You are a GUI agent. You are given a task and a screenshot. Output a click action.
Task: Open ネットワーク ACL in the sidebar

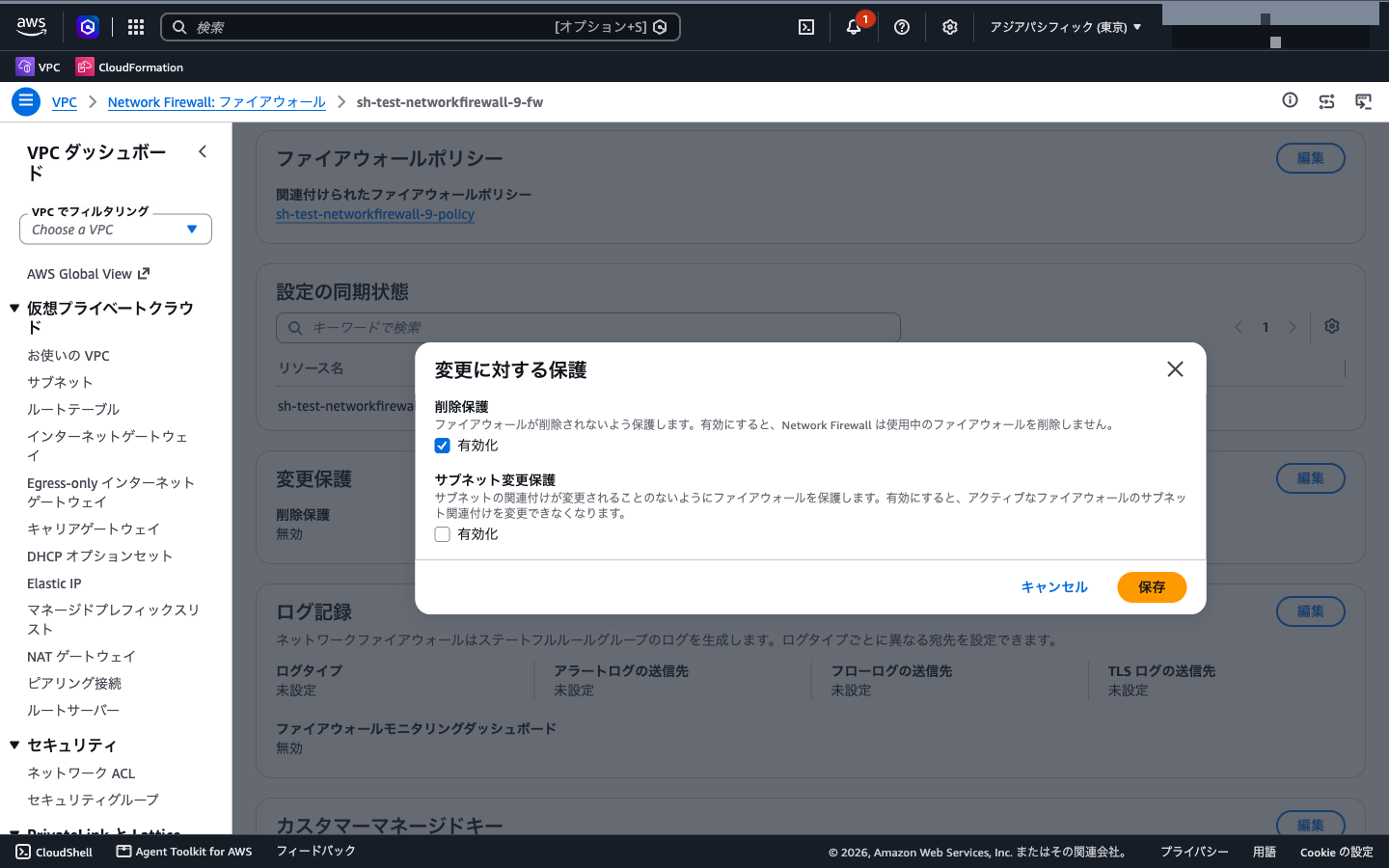pos(81,773)
